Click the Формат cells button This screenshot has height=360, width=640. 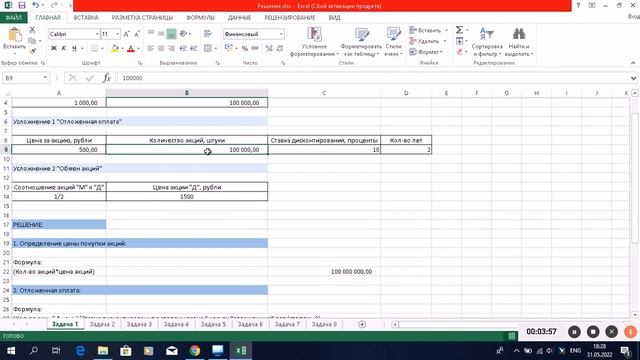pyautogui.click(x=426, y=52)
